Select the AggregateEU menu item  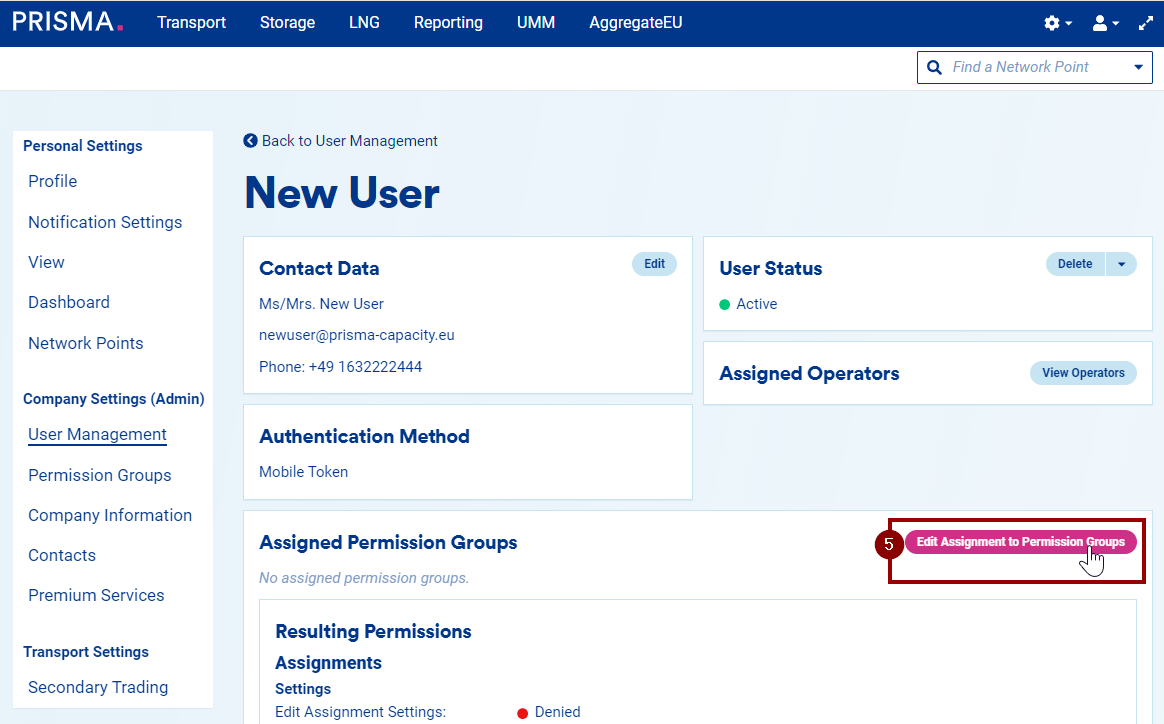635,22
